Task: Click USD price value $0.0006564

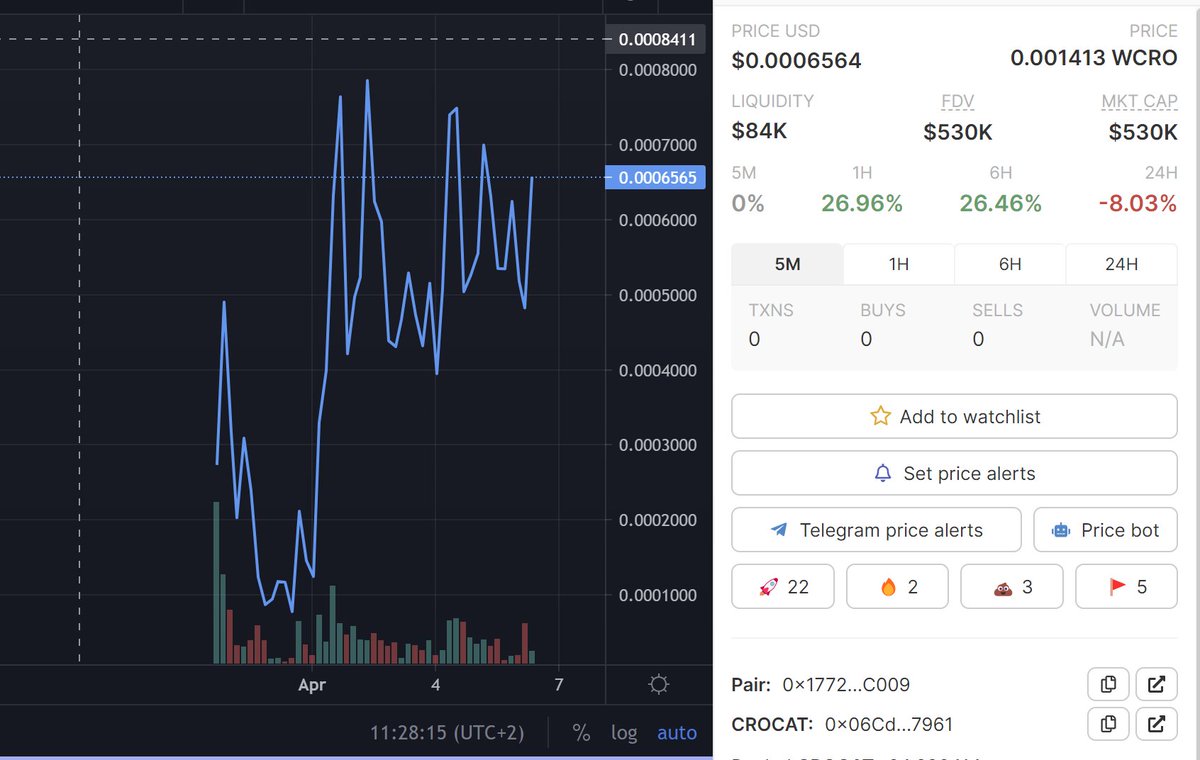Action: [x=797, y=60]
